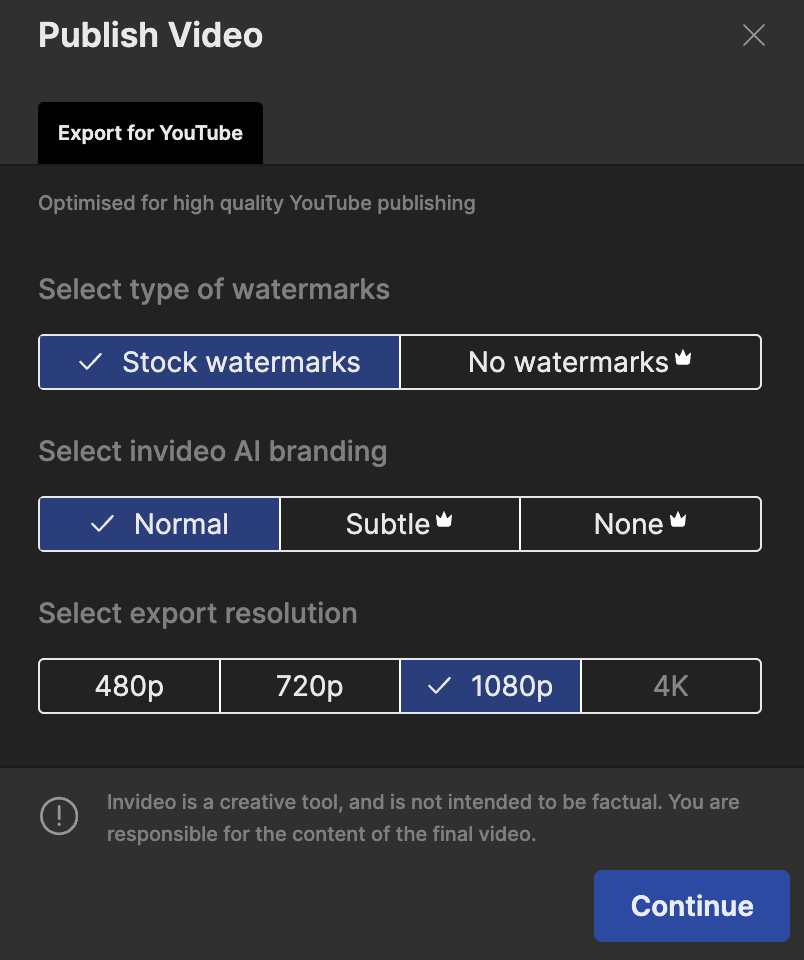Click the premium crown icon next to Subtle
Screen dimensions: 804x960
pyautogui.click(x=444, y=519)
